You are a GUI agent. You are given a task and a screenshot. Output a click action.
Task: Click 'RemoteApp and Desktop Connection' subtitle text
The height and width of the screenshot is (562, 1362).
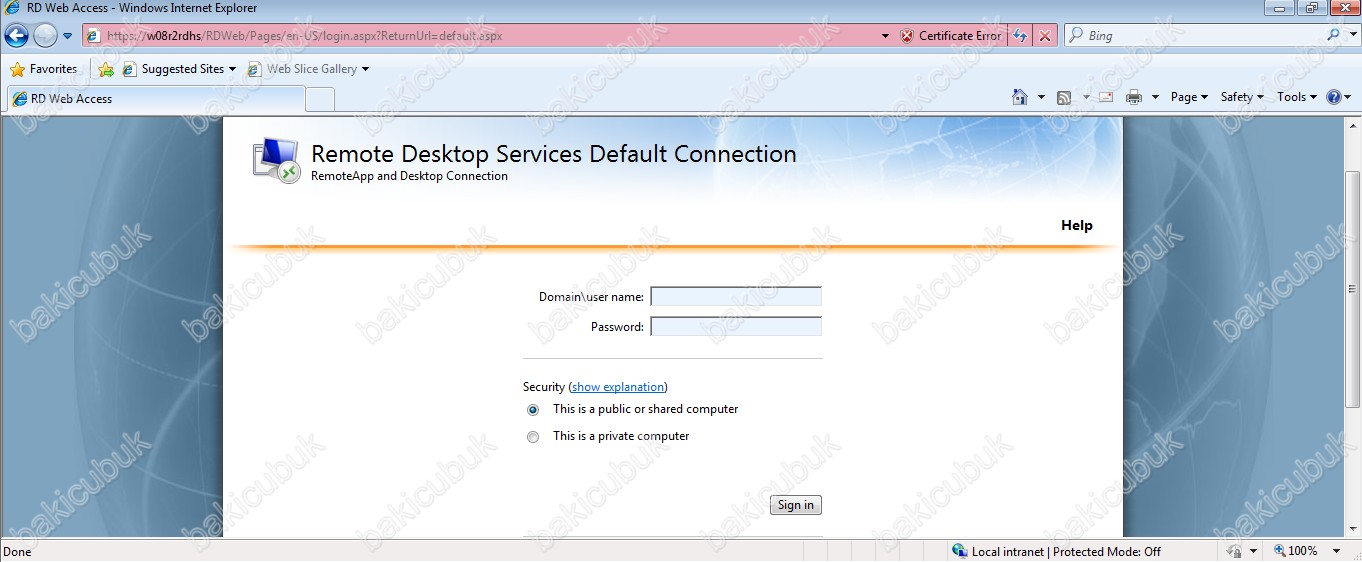409,176
